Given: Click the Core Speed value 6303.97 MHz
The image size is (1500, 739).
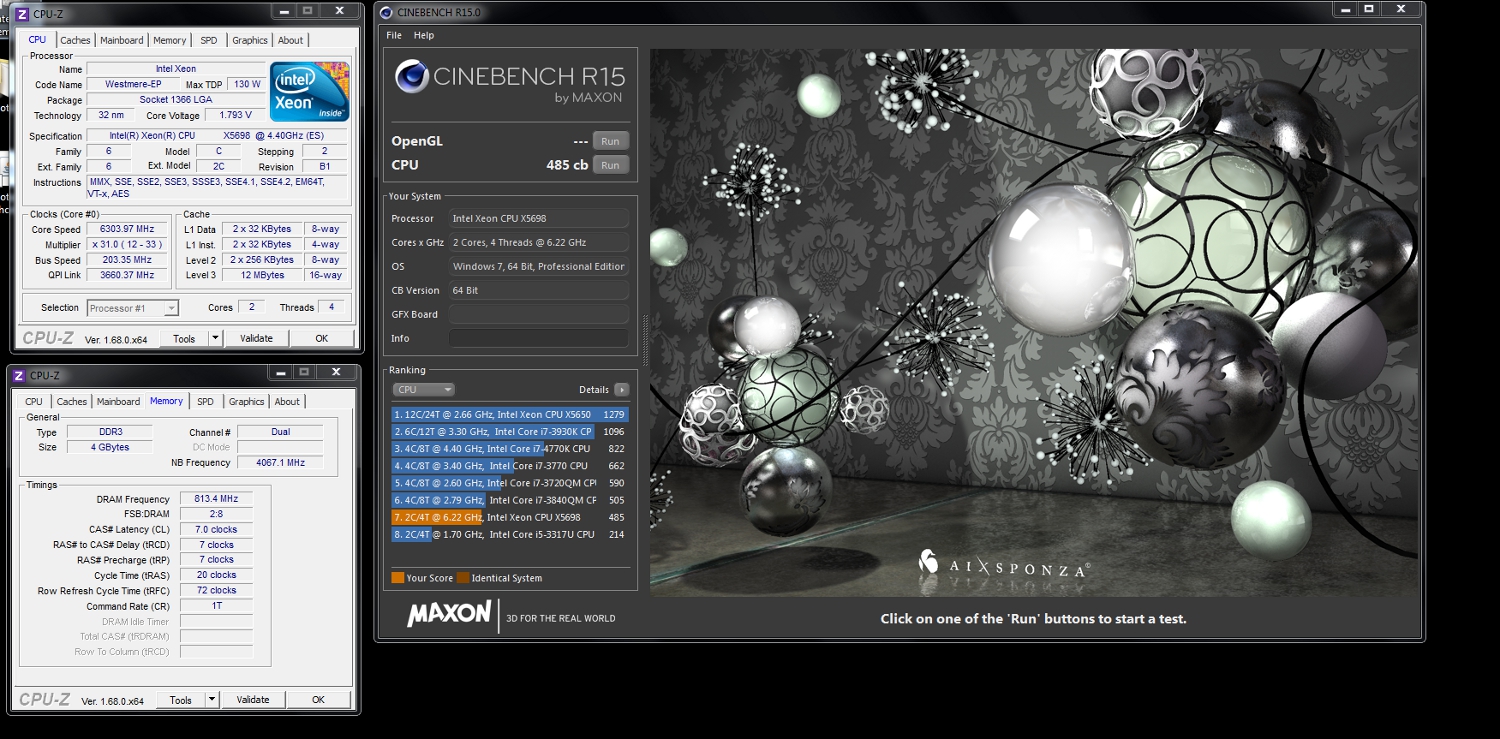Looking at the screenshot, I should click(x=127, y=229).
